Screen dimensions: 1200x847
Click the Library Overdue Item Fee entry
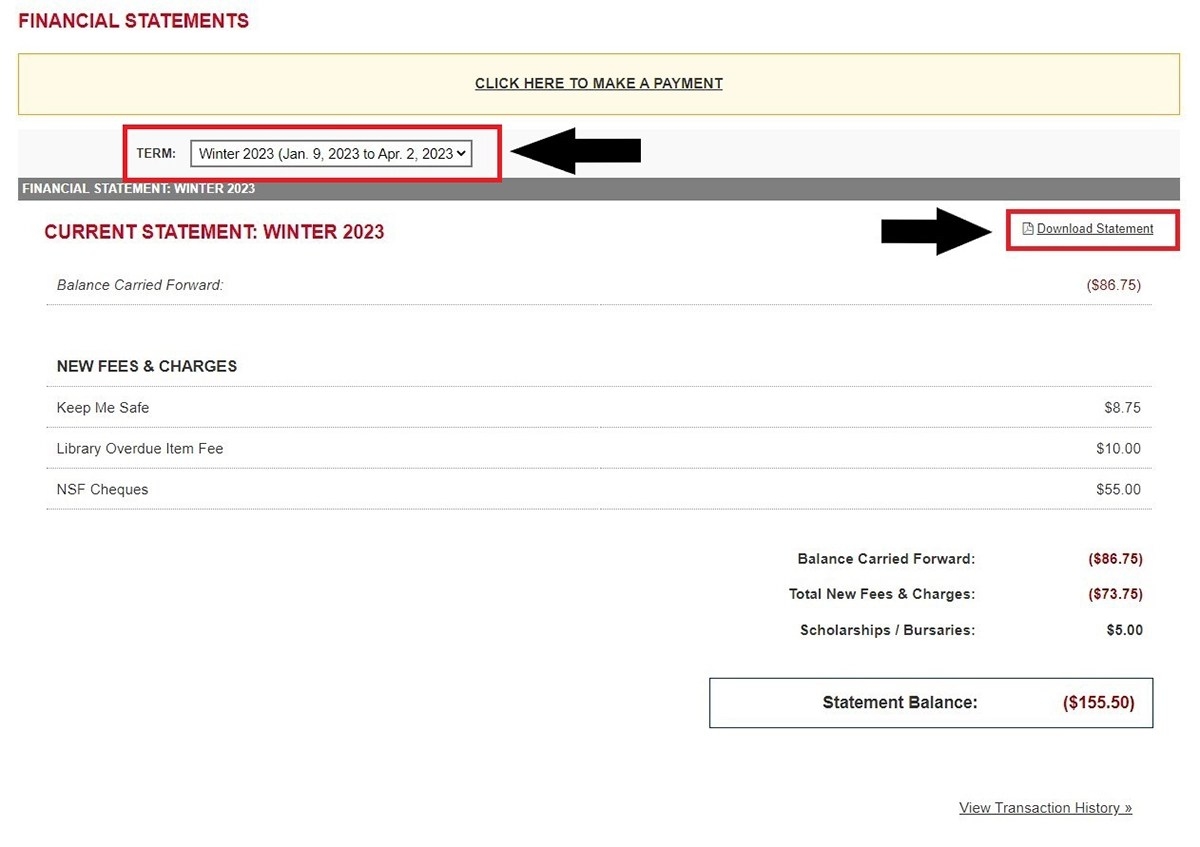[x=139, y=448]
